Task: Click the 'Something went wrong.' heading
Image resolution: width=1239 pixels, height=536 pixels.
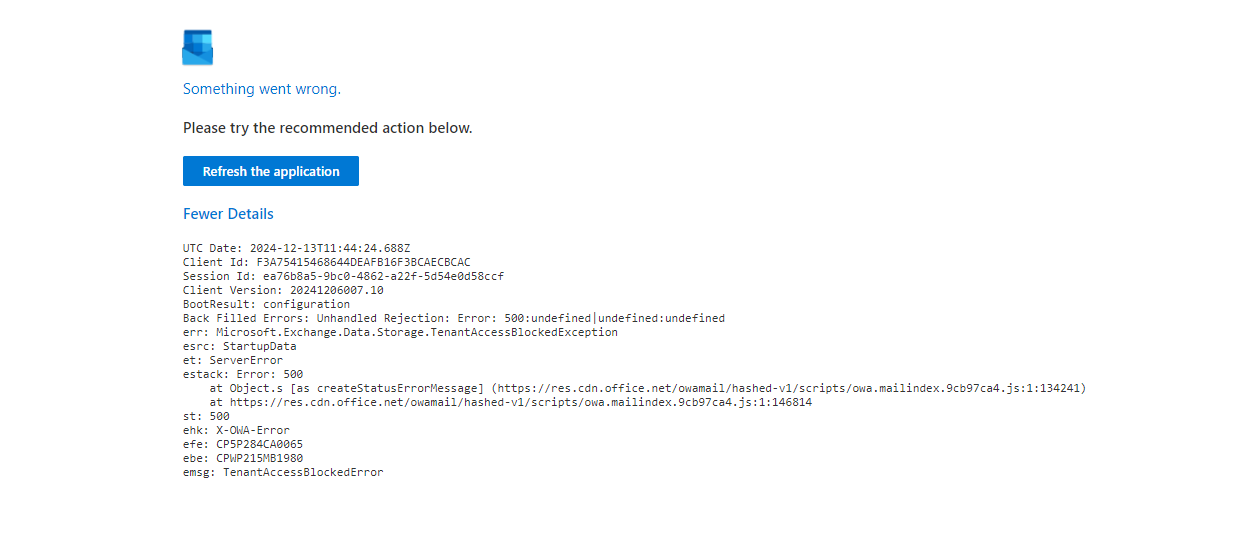Action: click(x=261, y=89)
